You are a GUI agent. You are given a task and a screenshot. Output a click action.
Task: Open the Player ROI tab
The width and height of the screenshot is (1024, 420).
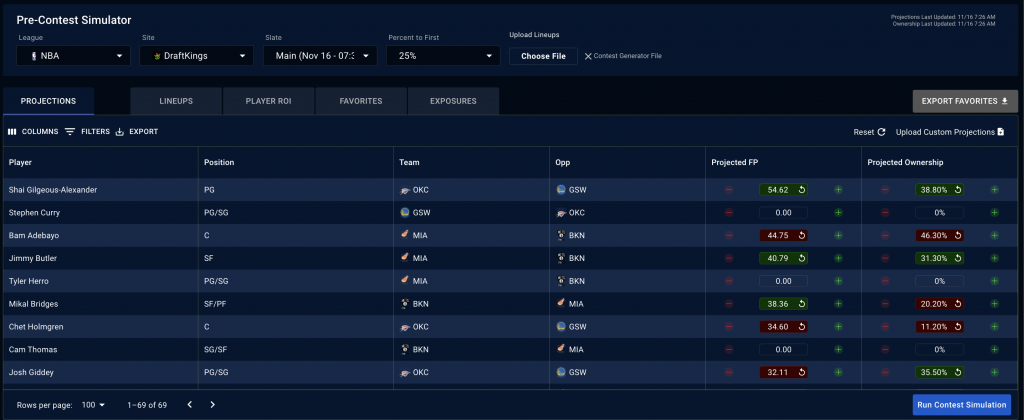268,101
